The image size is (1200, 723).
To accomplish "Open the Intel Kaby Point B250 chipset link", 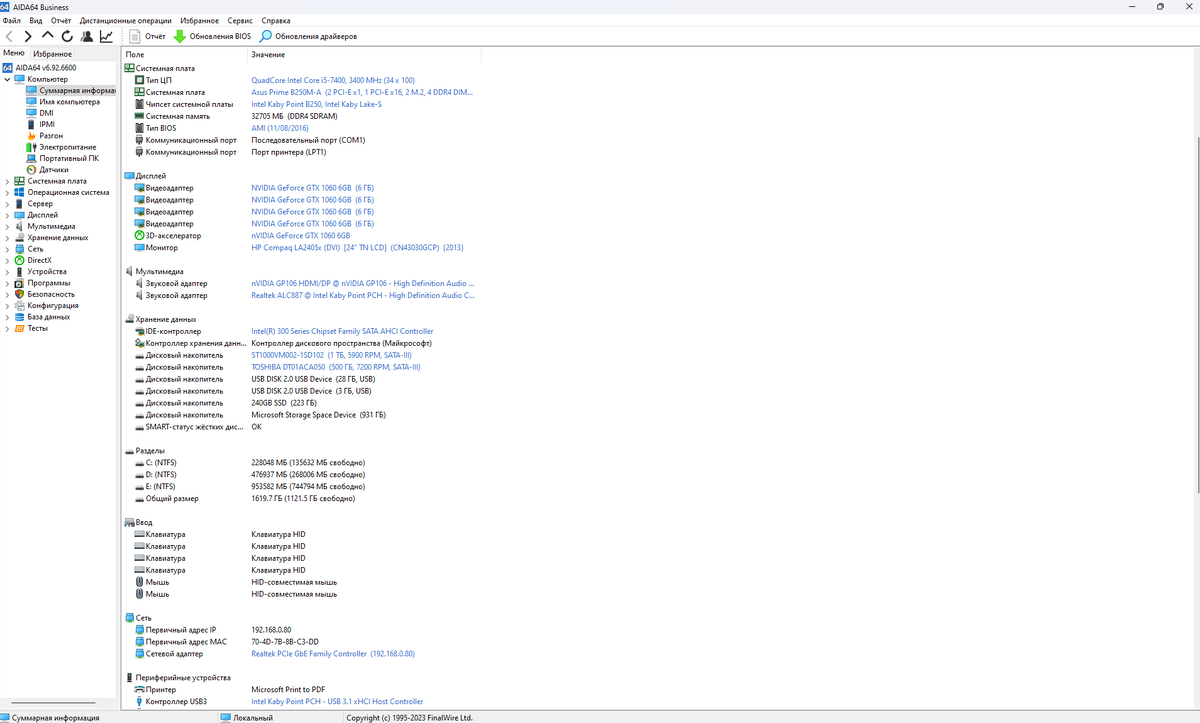I will coord(316,104).
